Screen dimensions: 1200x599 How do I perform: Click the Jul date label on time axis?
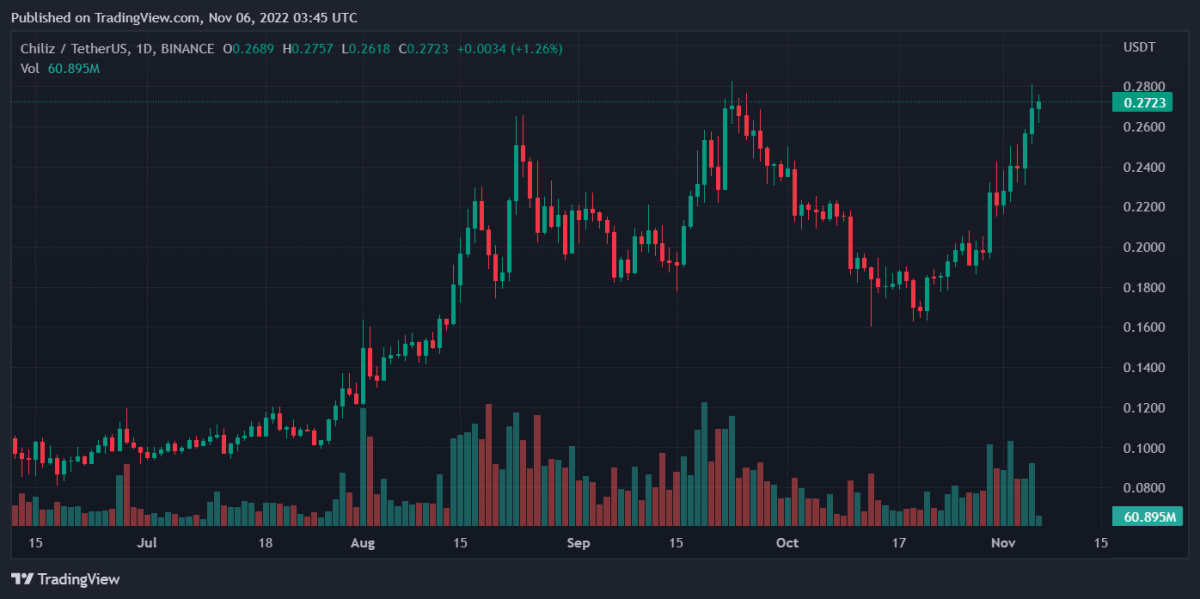pos(147,543)
